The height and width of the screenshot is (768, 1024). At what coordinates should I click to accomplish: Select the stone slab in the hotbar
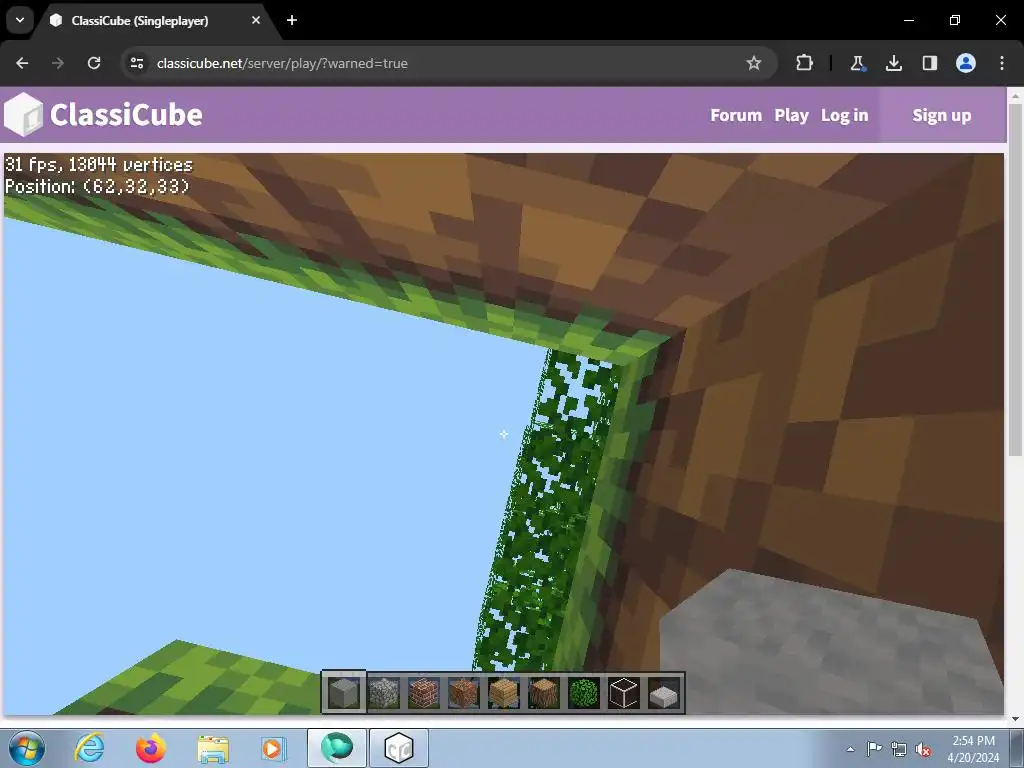(x=664, y=694)
